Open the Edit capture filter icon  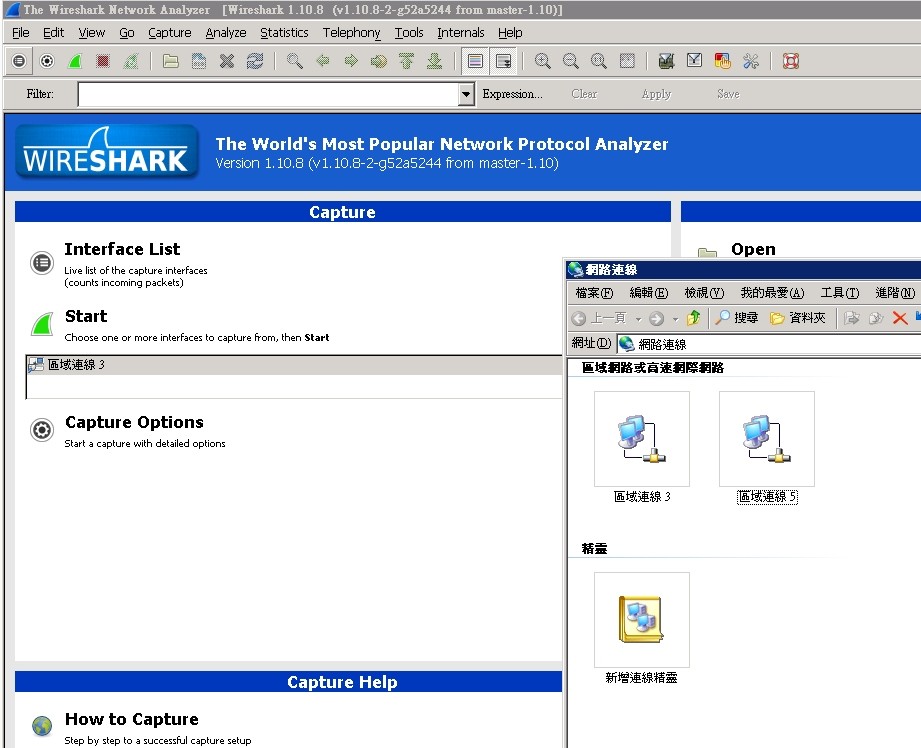pyautogui.click(x=666, y=61)
